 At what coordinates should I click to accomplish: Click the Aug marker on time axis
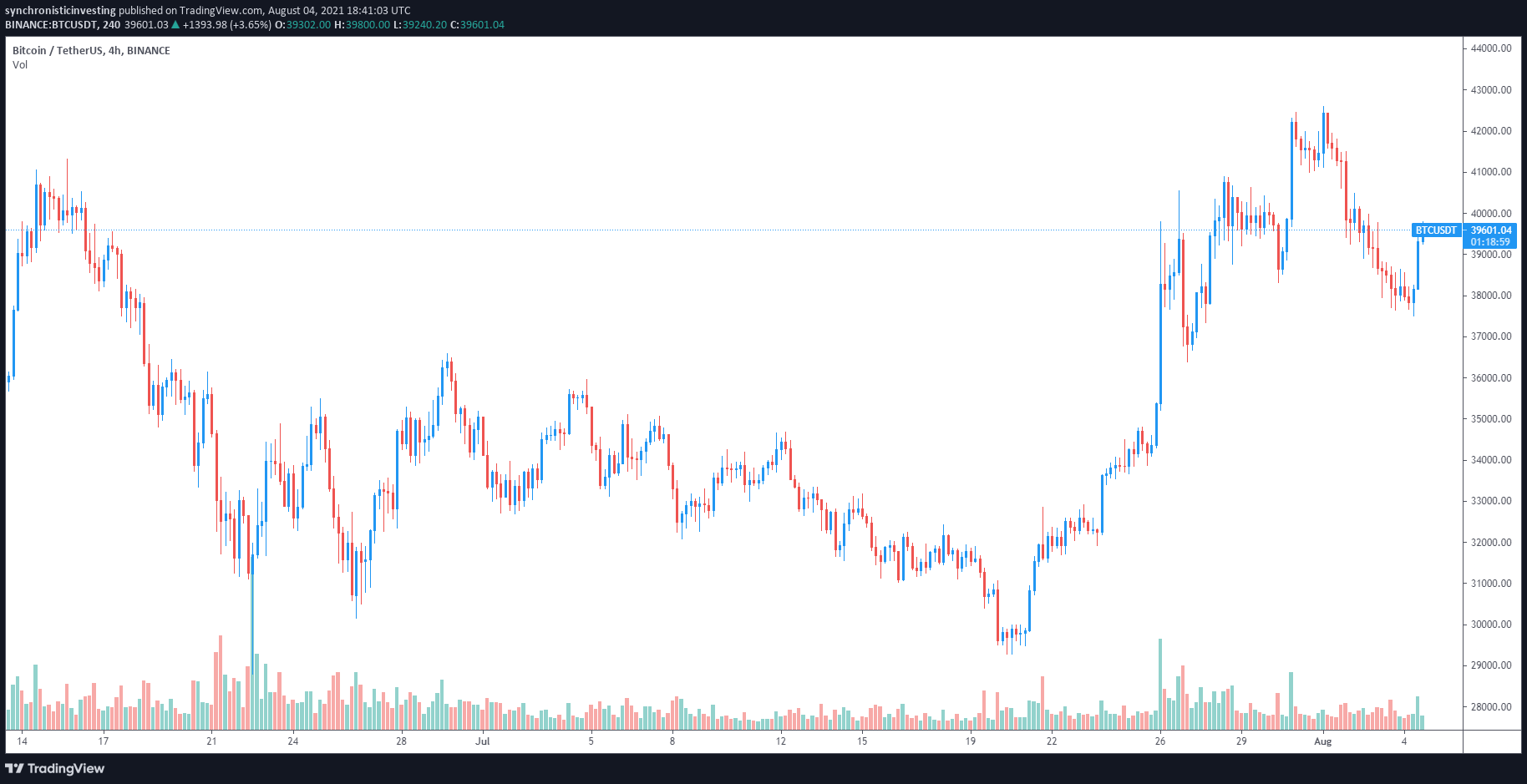pos(1322,741)
